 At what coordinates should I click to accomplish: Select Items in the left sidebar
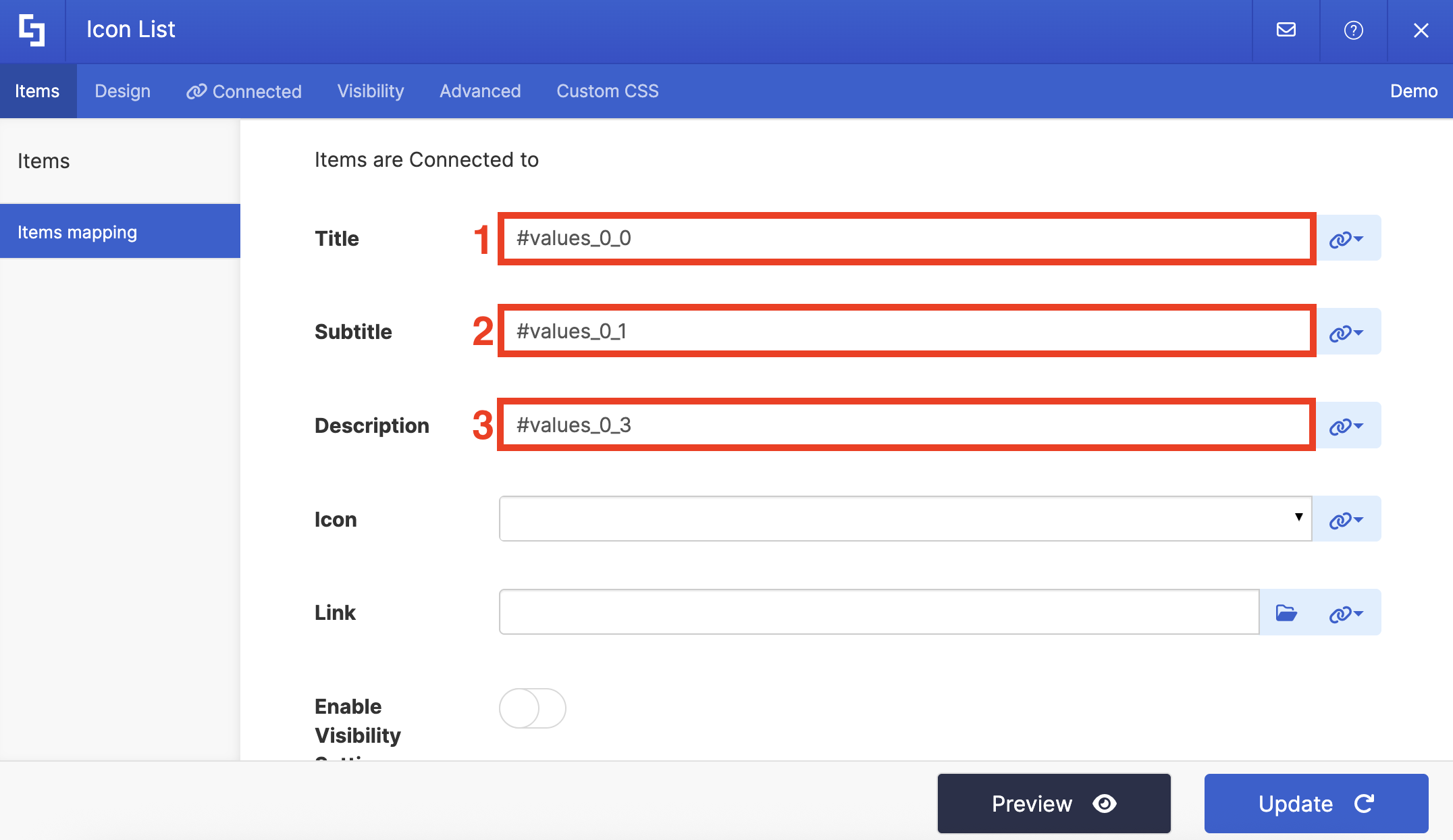pos(43,161)
